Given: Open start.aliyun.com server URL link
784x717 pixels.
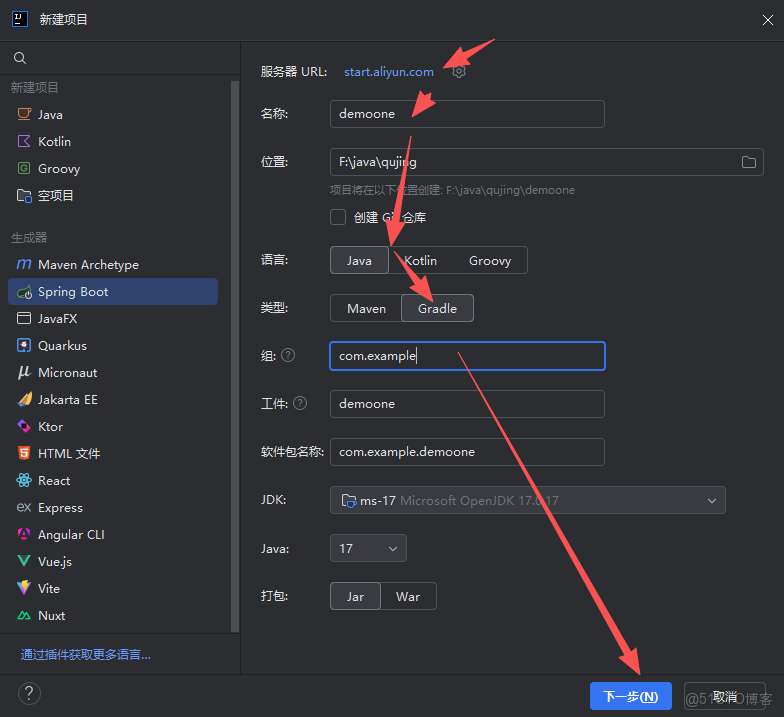Looking at the screenshot, I should tap(388, 72).
